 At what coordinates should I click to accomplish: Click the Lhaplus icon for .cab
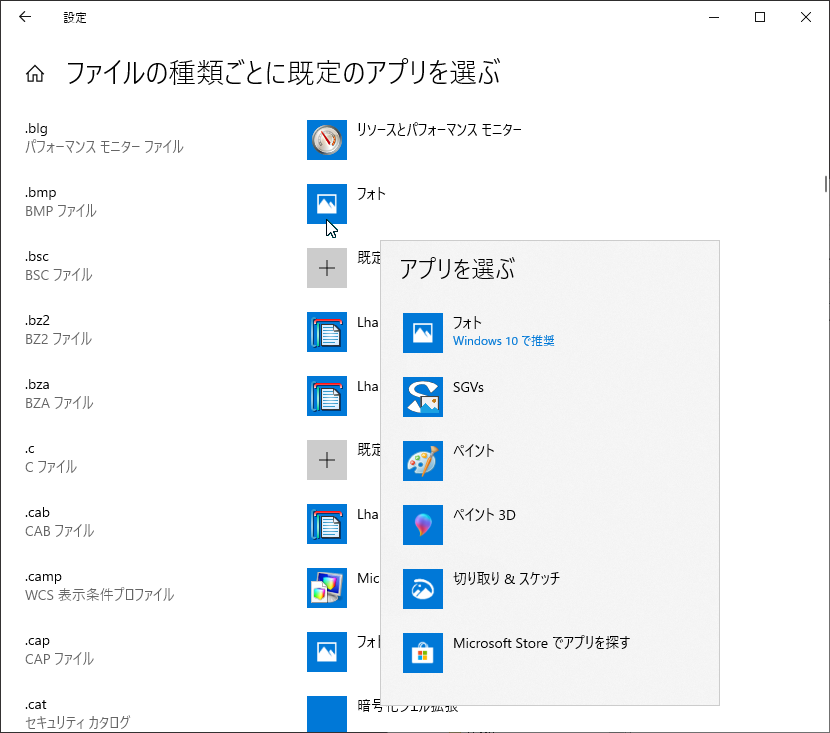[x=327, y=524]
